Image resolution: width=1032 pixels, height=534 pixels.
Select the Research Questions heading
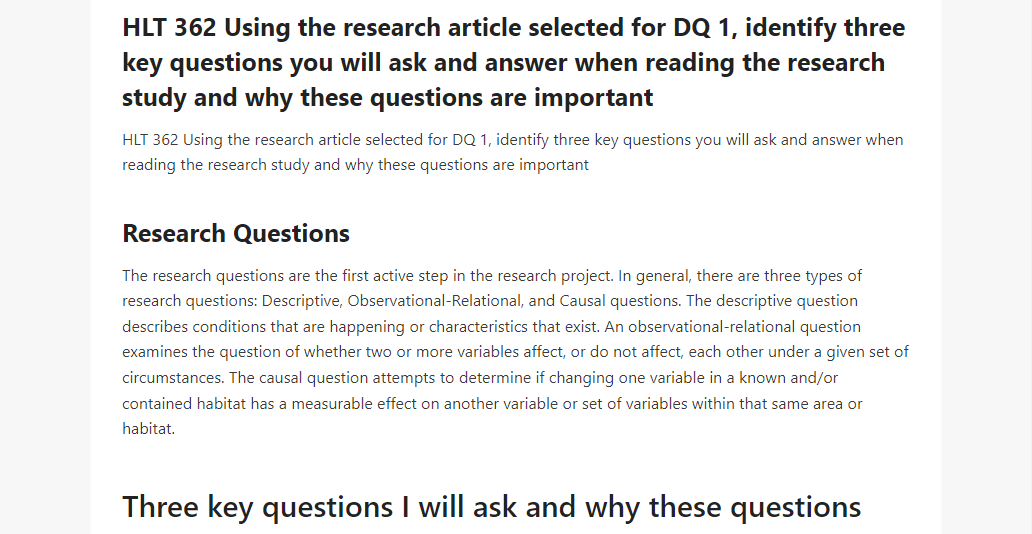click(x=236, y=234)
